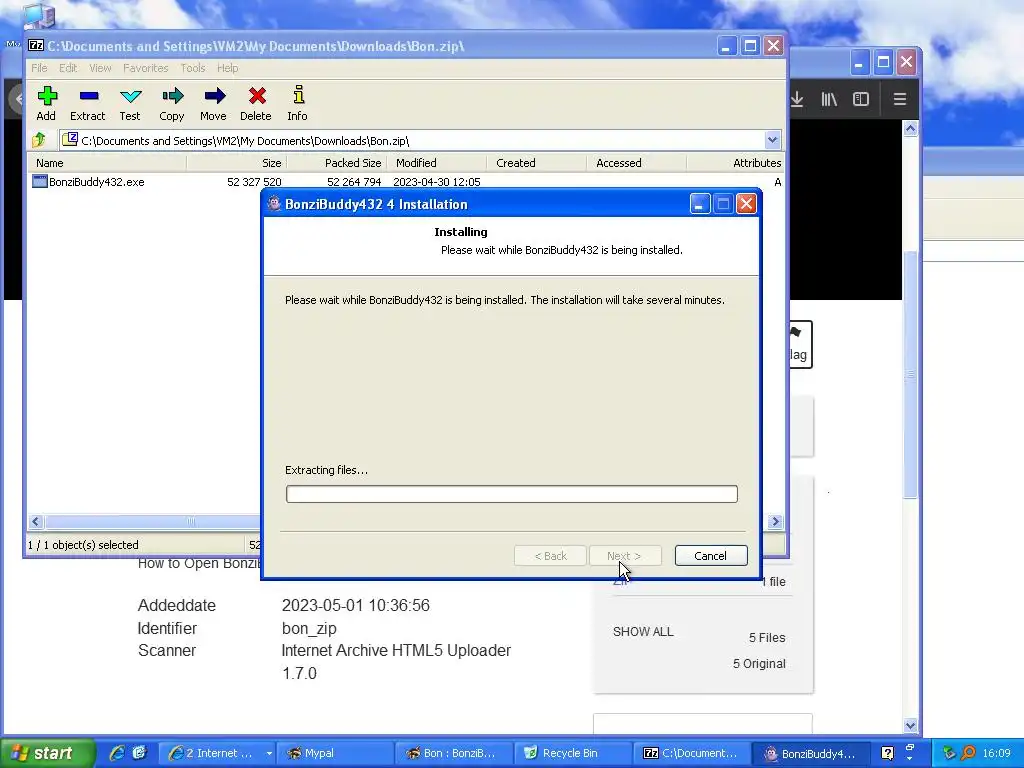The height and width of the screenshot is (768, 1024).
Task: Run Test on the archive in 7-Zip
Action: (x=130, y=97)
